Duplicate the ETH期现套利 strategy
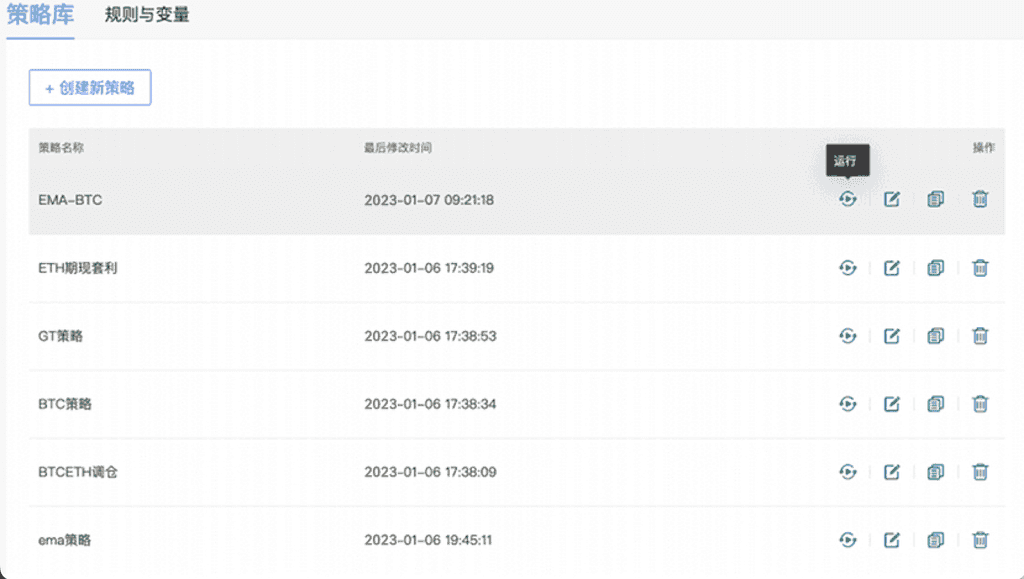Screen dimensions: 1024x579 click(936, 268)
